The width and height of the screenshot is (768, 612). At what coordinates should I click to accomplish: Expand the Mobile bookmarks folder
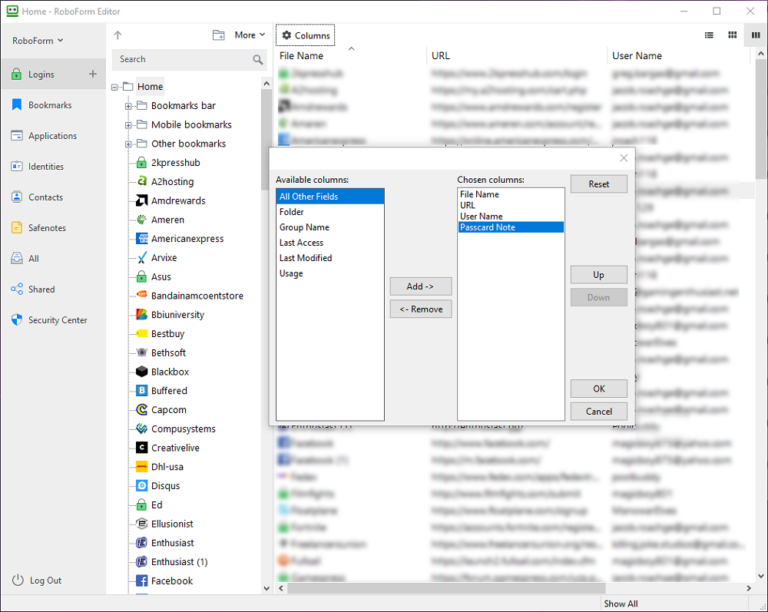point(129,125)
